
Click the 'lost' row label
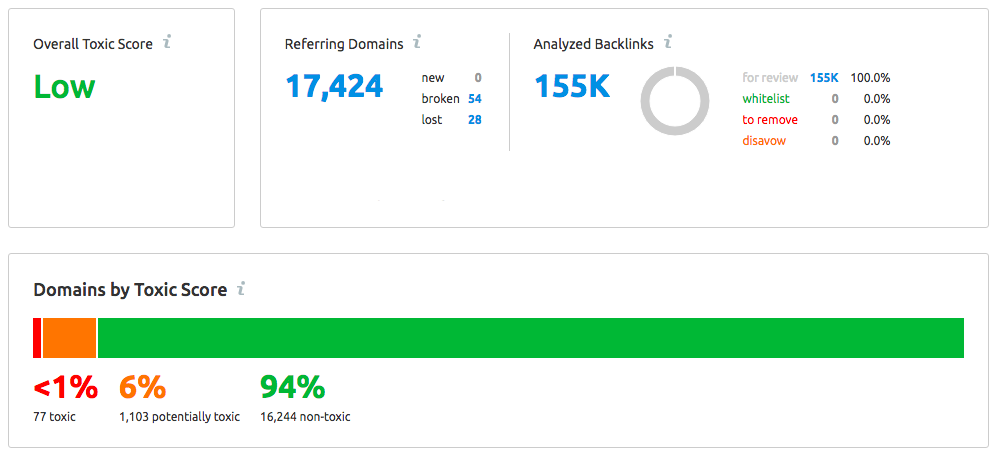(x=432, y=120)
